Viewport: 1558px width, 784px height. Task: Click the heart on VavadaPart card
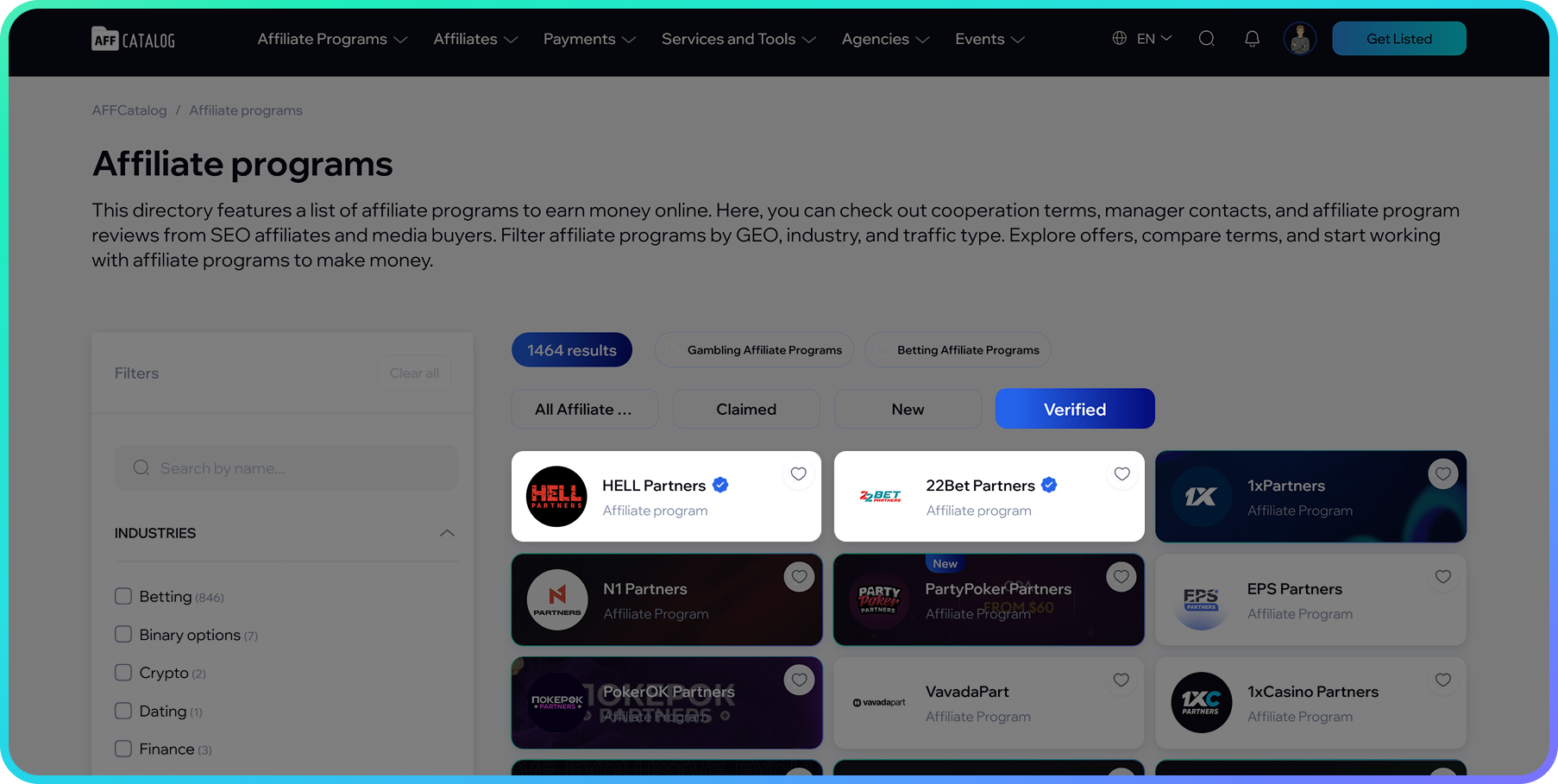pos(1121,680)
